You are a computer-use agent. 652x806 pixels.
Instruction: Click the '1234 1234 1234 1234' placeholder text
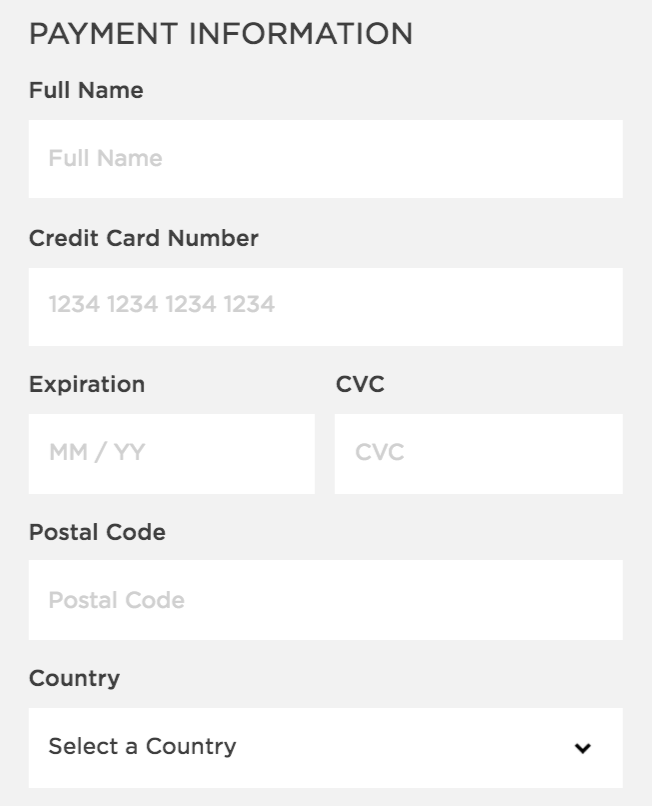(162, 304)
